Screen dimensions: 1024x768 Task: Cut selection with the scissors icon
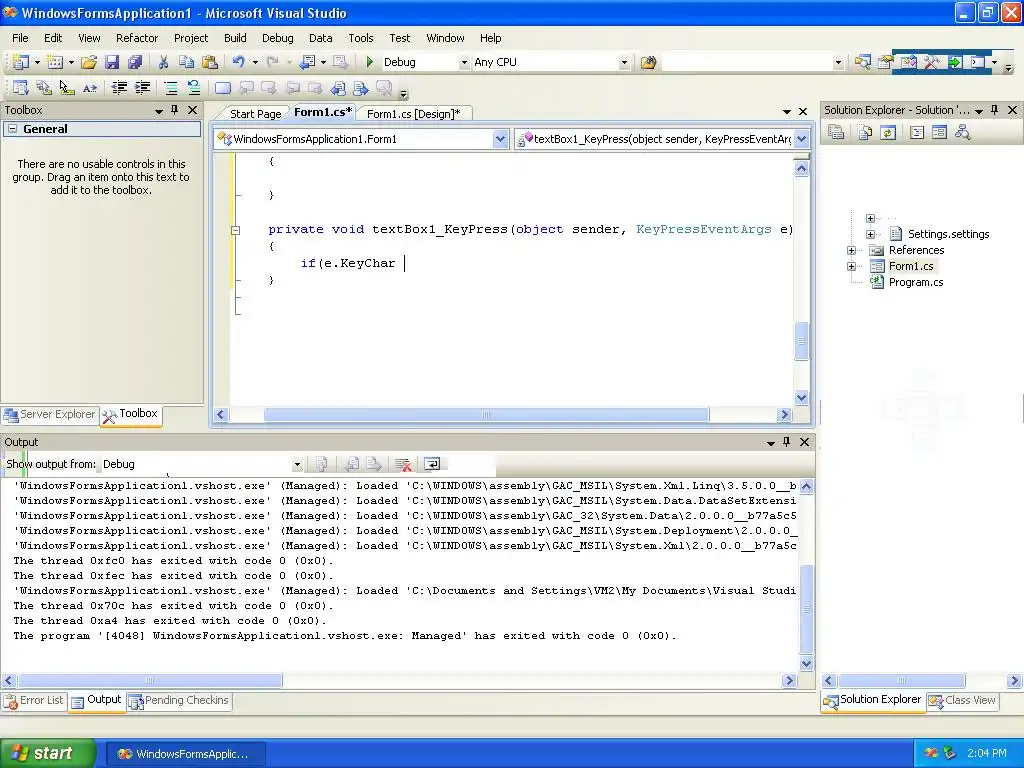(x=163, y=62)
